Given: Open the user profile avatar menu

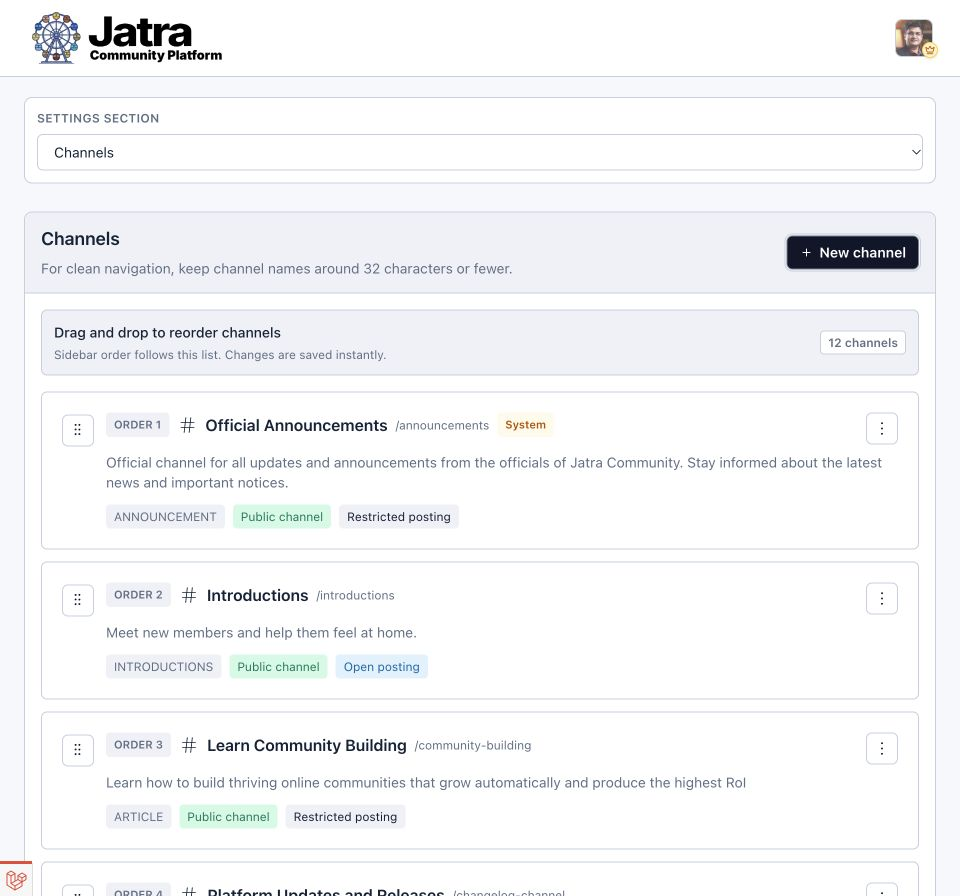Looking at the screenshot, I should 914,38.
